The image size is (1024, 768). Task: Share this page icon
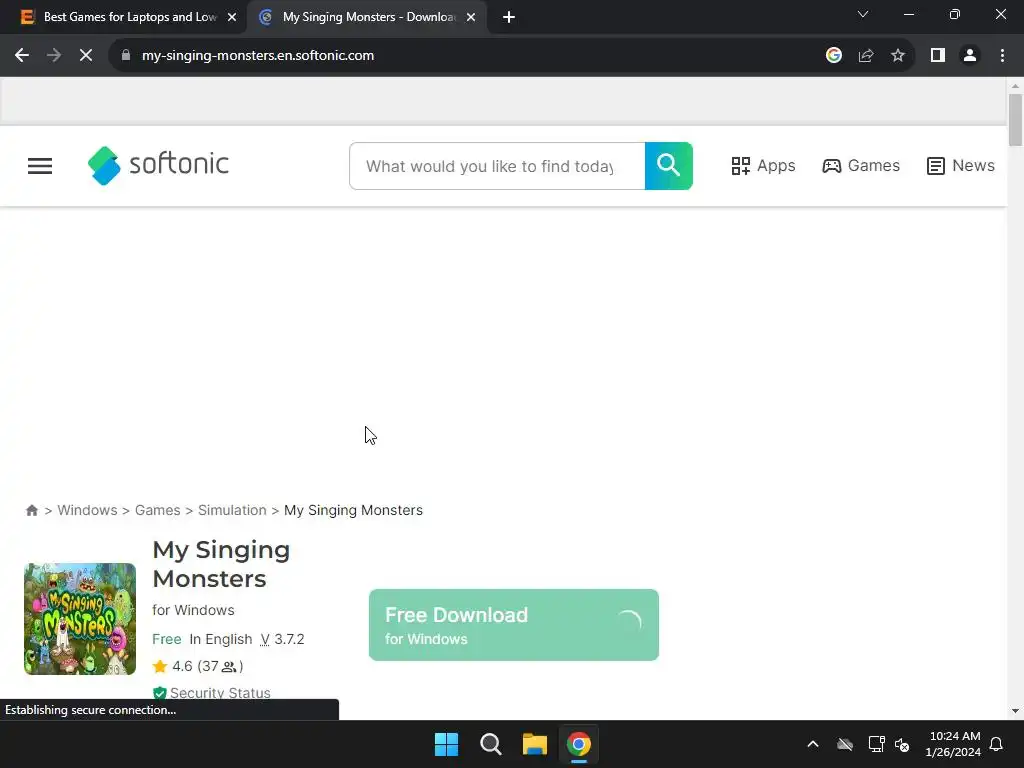click(x=866, y=56)
